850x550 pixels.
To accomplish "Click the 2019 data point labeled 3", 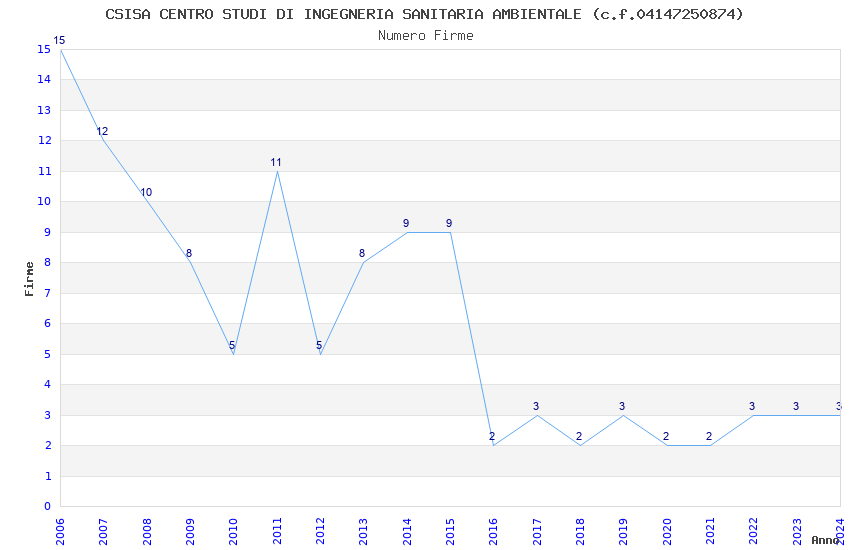I will (623, 415).
